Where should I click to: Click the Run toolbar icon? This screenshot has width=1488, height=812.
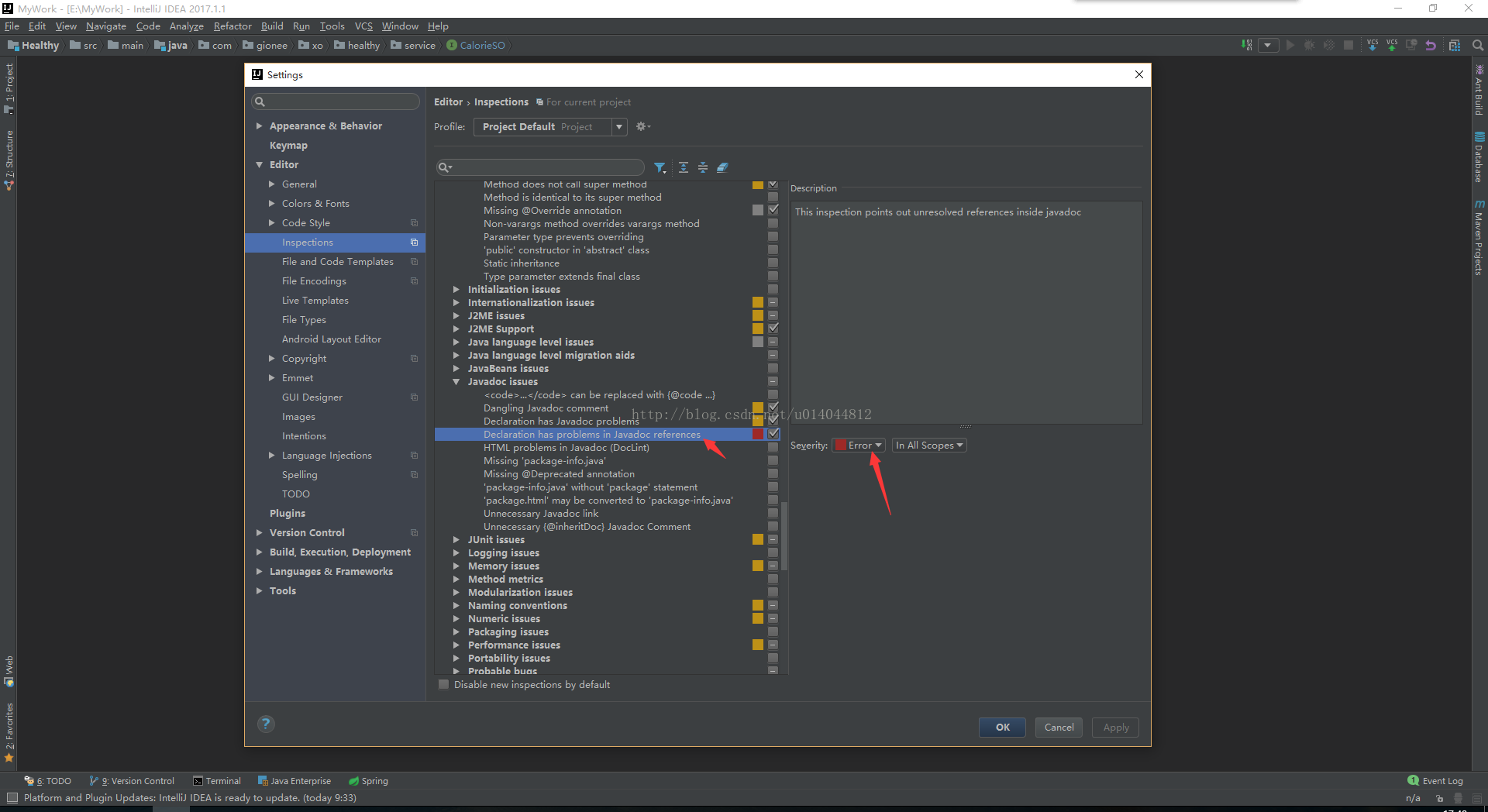point(1290,45)
